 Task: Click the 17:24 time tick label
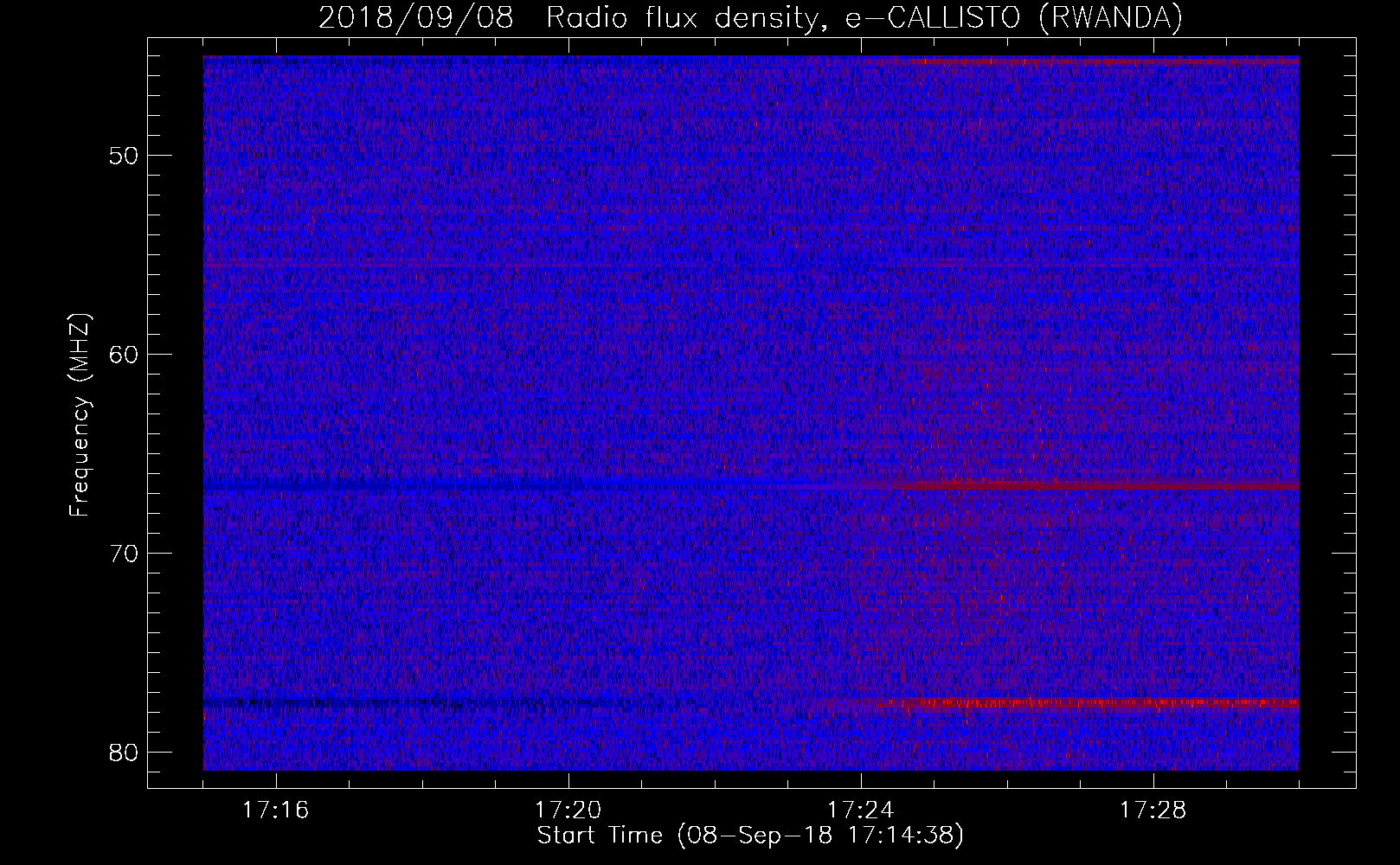tap(861, 811)
